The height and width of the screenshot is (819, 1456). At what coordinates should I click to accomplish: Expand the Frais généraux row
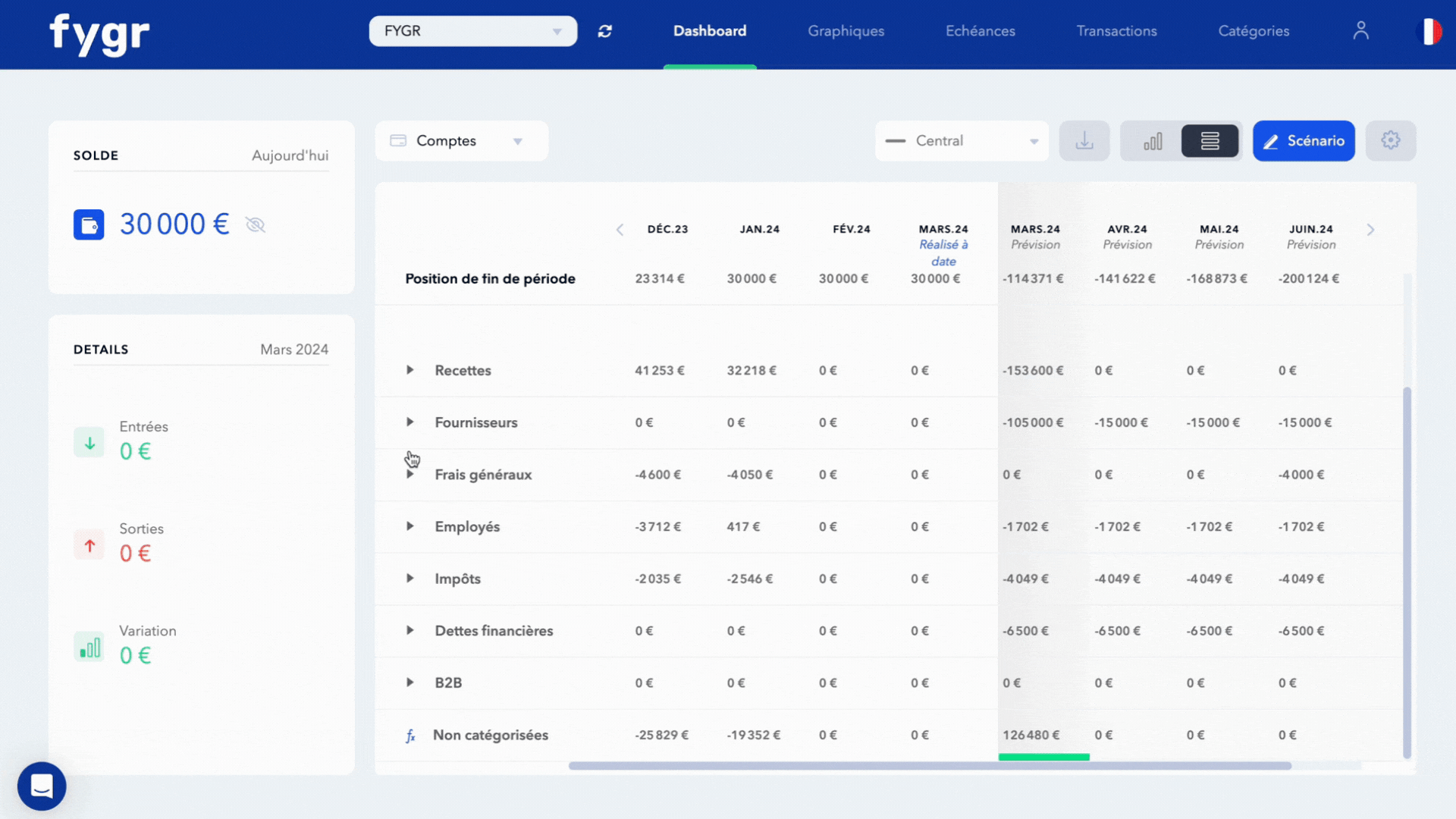coord(410,475)
